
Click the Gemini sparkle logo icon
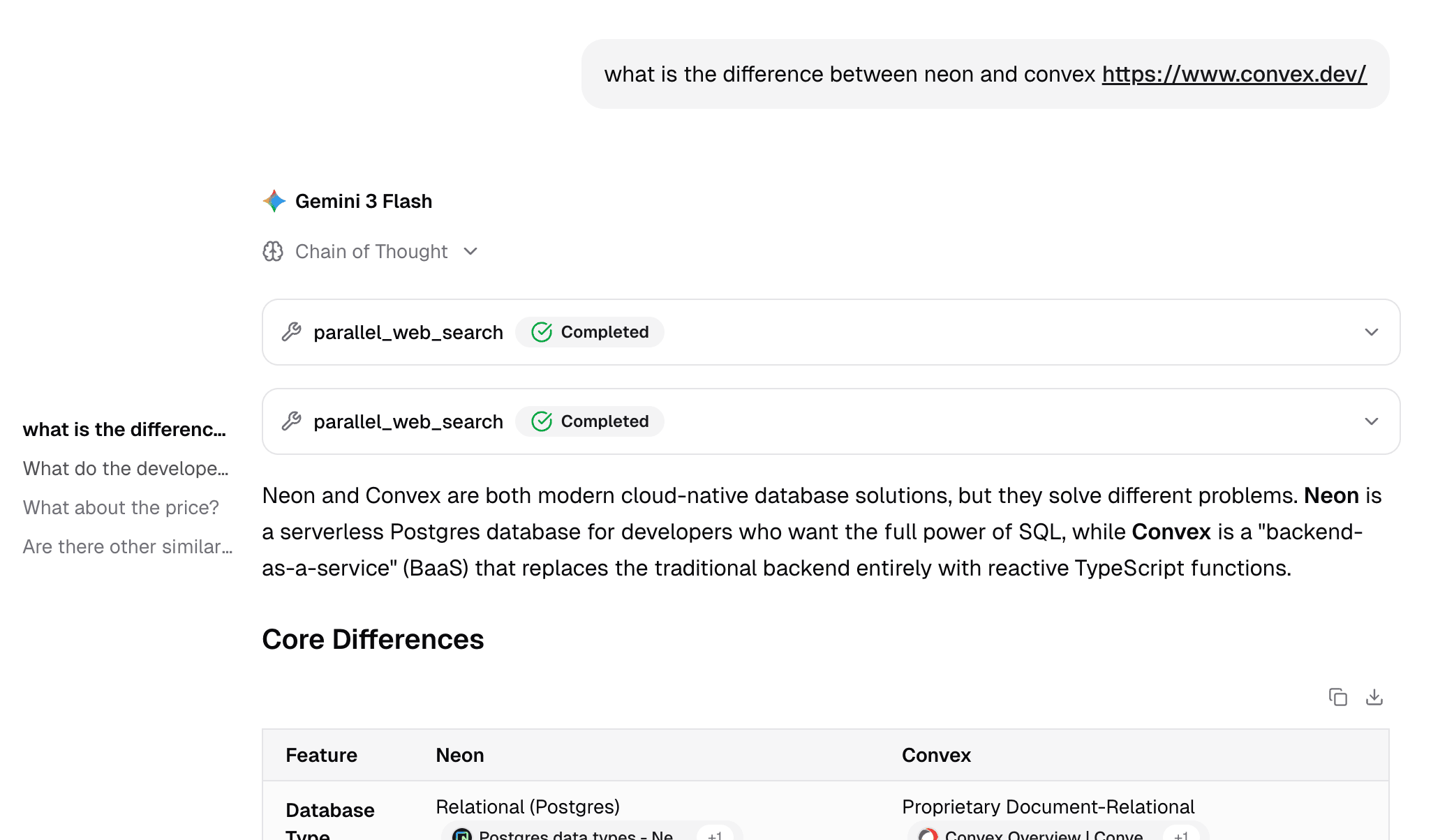[274, 201]
